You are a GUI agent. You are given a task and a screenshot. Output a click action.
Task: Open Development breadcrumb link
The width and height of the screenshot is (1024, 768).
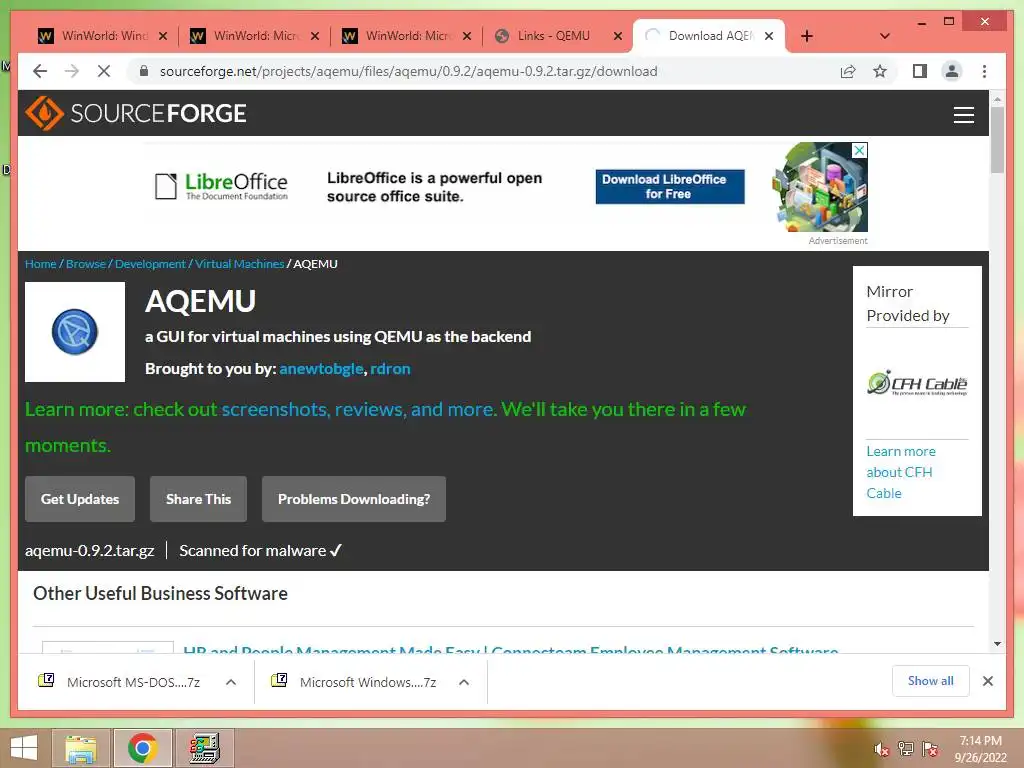click(150, 264)
